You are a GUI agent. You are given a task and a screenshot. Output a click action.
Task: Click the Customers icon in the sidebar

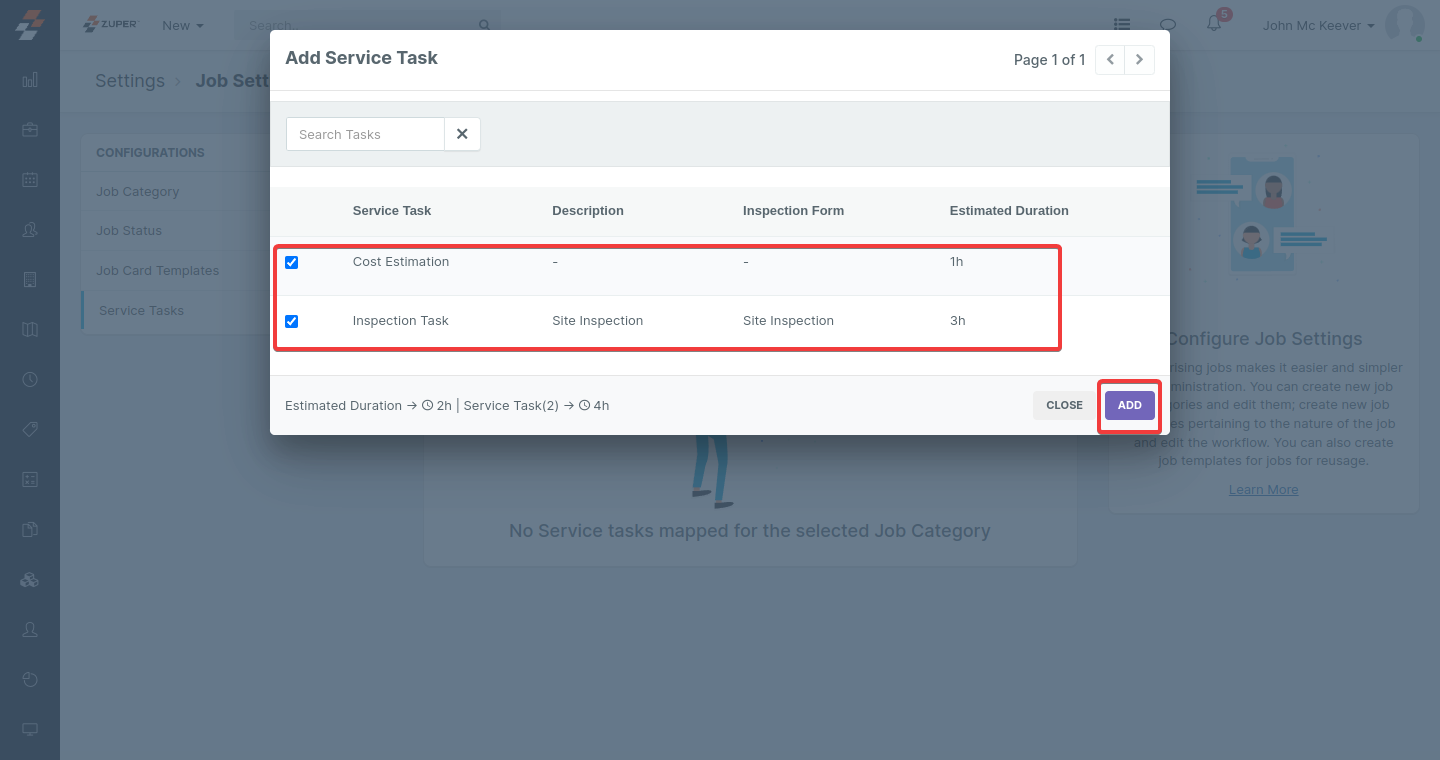point(30,229)
